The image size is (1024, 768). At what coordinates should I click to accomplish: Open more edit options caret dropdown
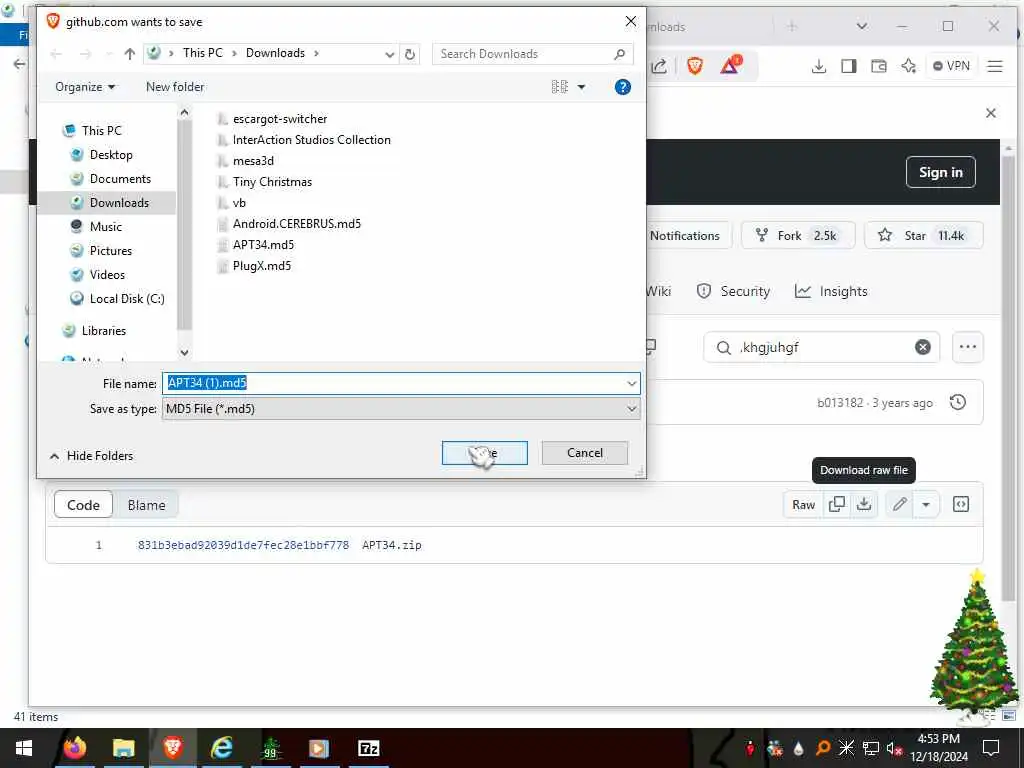(x=925, y=504)
